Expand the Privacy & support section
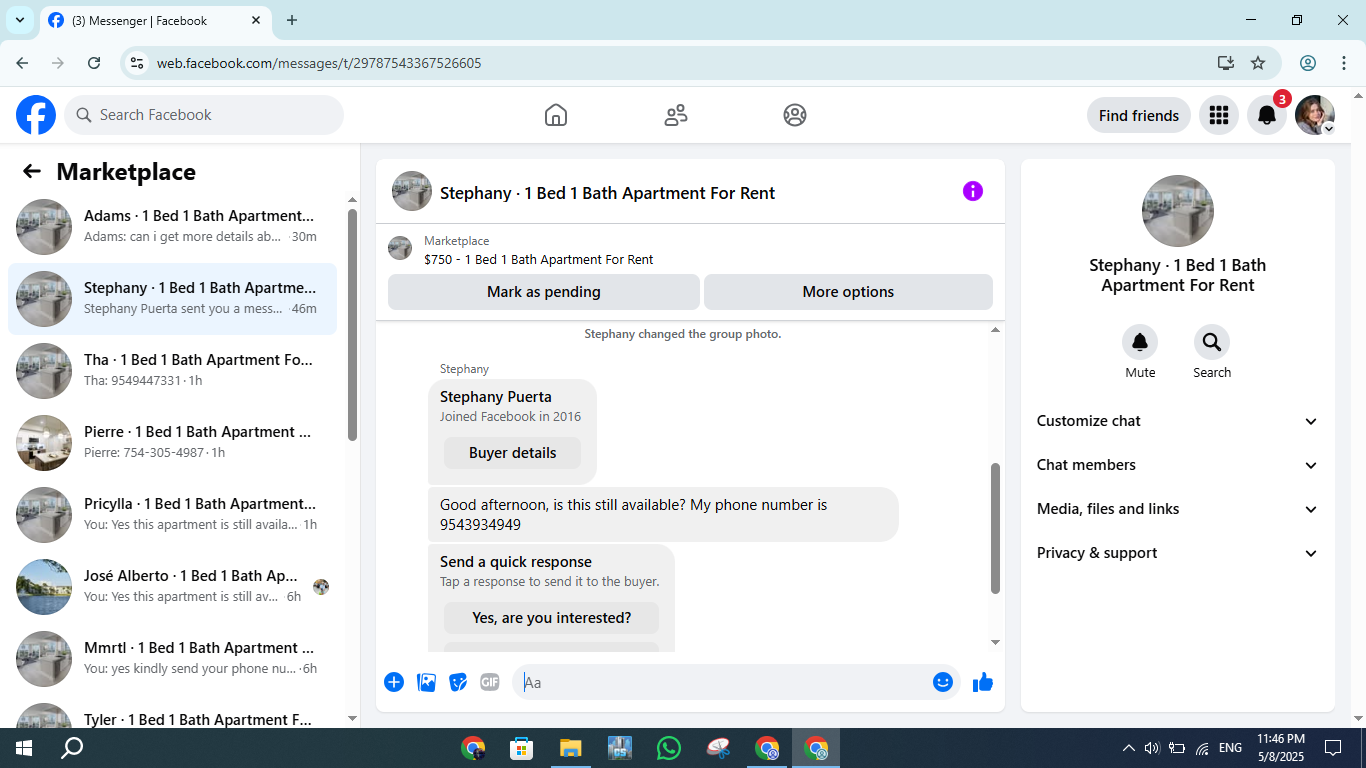 1178,553
